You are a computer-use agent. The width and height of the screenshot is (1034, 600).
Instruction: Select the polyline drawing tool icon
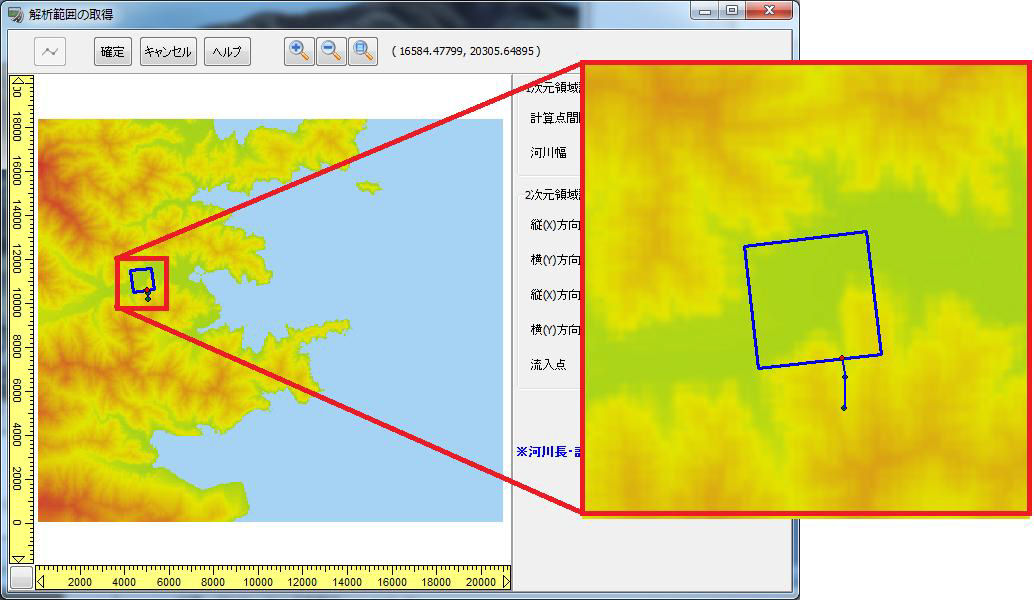49,51
